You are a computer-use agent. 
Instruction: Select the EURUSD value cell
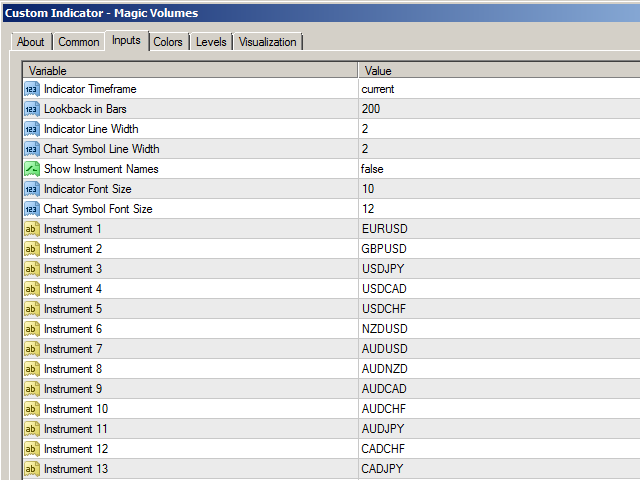coord(499,229)
